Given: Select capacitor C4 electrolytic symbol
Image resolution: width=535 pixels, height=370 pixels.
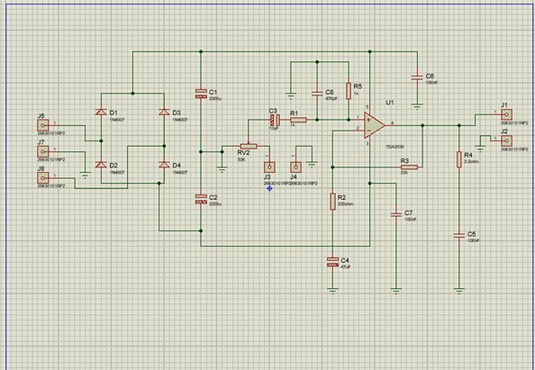Looking at the screenshot, I should coord(333,262).
